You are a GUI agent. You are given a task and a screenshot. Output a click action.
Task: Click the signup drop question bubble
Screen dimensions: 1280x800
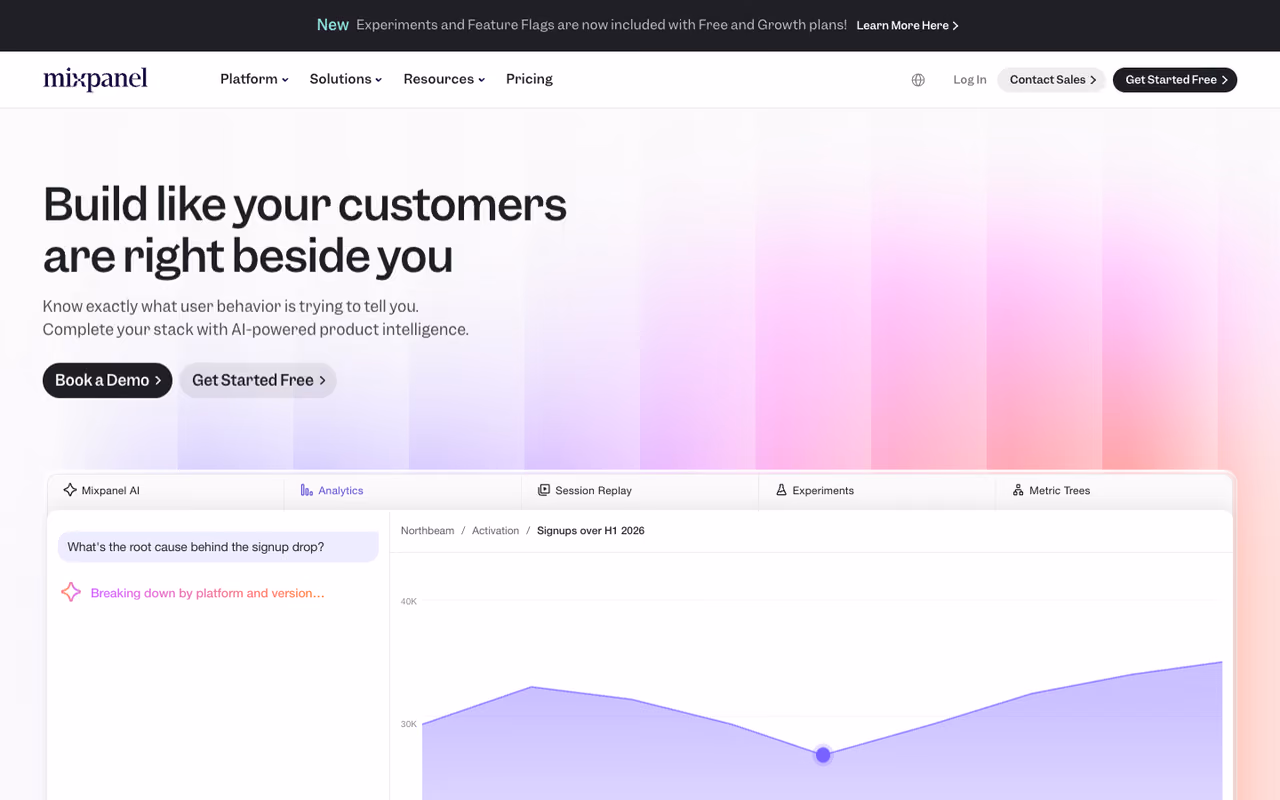[218, 547]
